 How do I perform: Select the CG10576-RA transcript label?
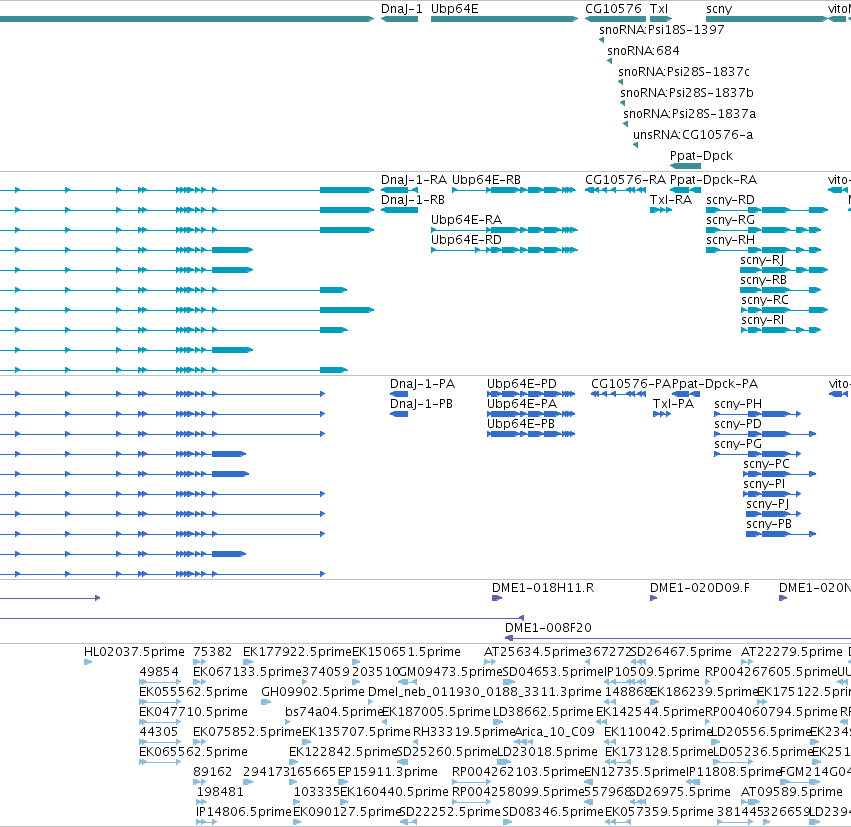coord(625,180)
